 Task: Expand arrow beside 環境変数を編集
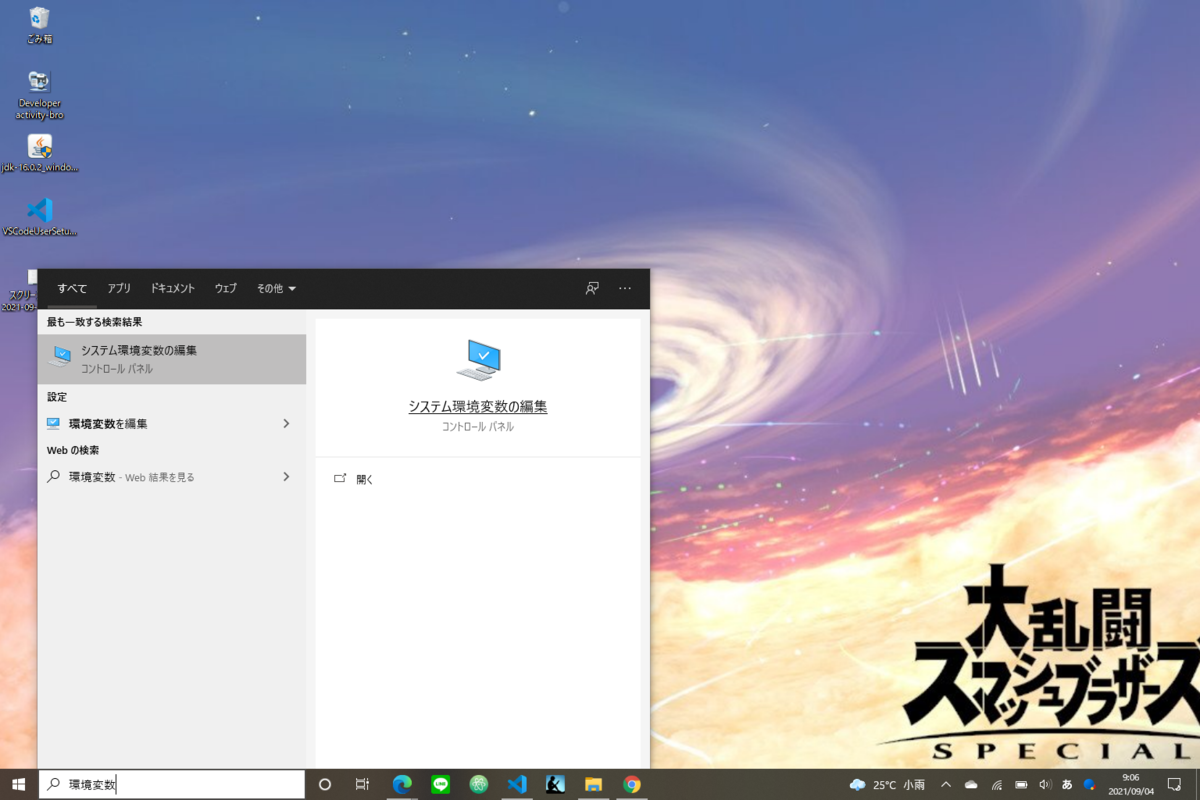[286, 423]
